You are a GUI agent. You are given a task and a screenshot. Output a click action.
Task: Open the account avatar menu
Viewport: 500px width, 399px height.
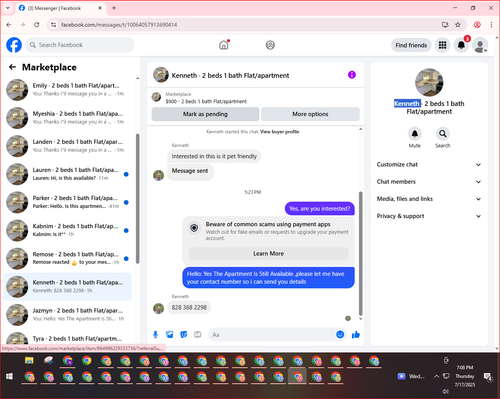point(480,45)
